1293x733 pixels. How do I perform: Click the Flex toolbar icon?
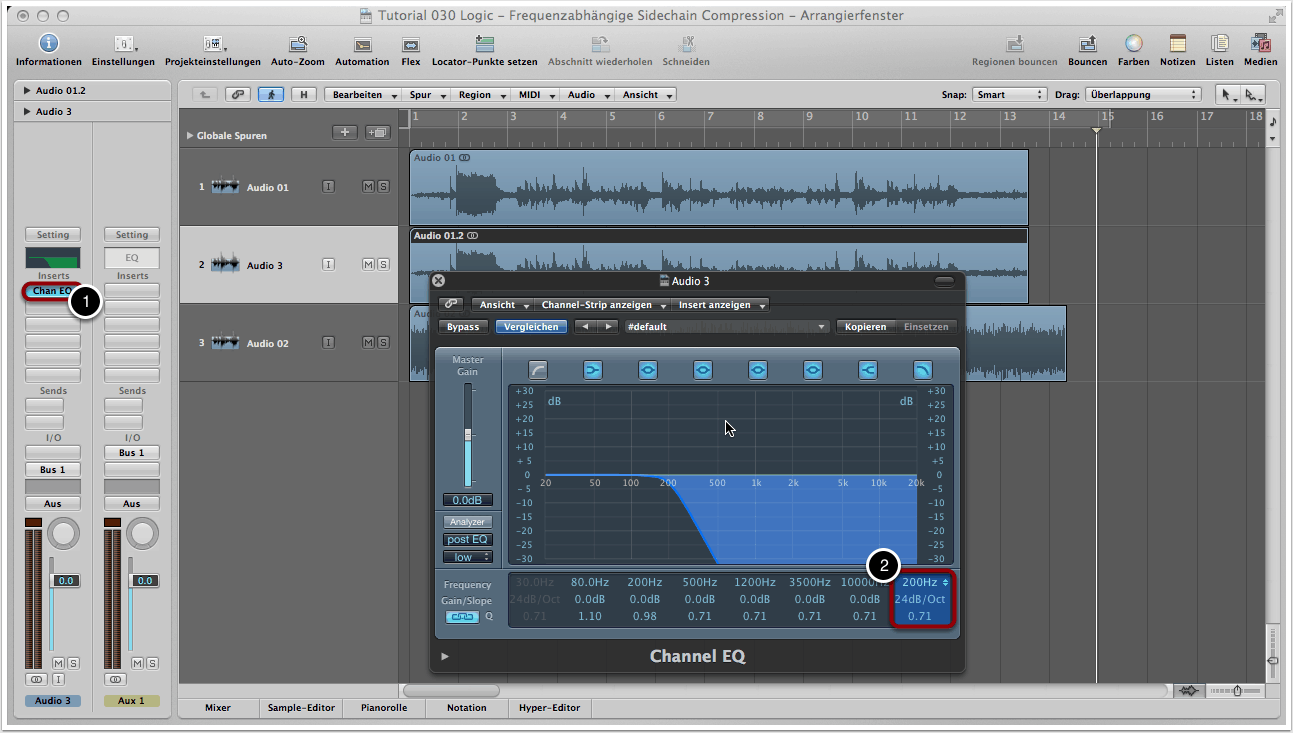coord(410,45)
